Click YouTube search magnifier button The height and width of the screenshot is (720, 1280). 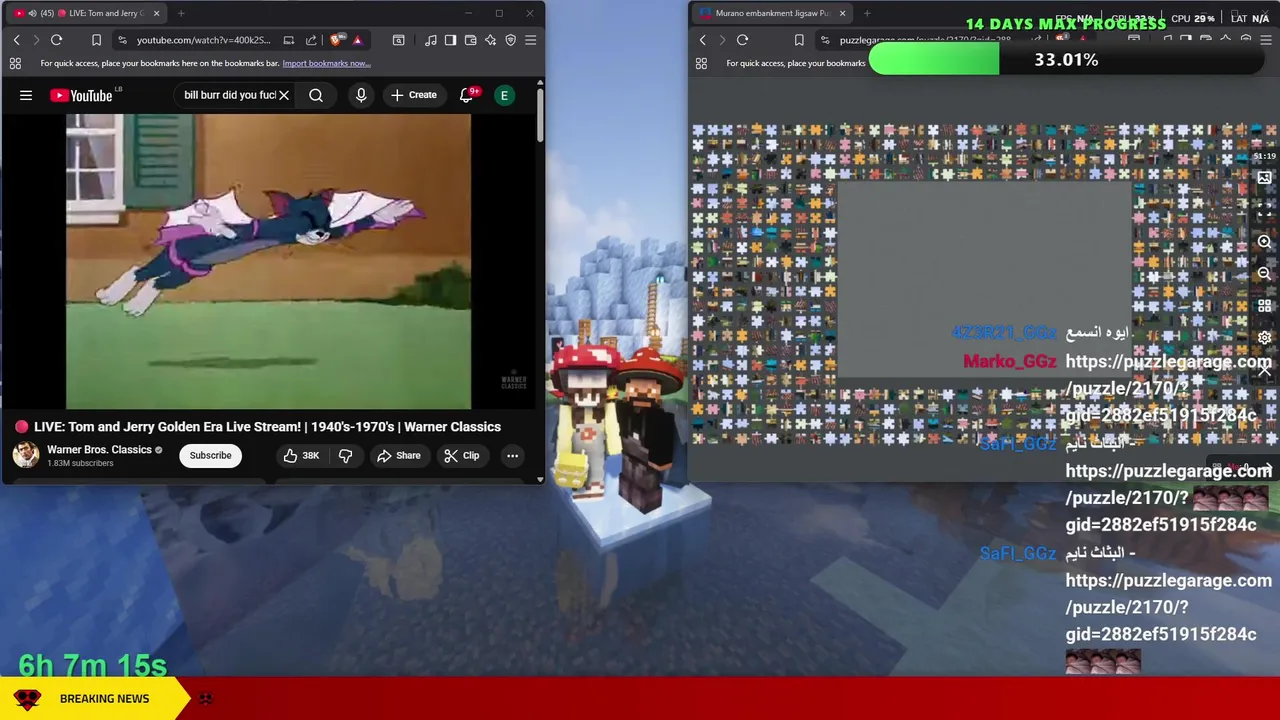(316, 95)
